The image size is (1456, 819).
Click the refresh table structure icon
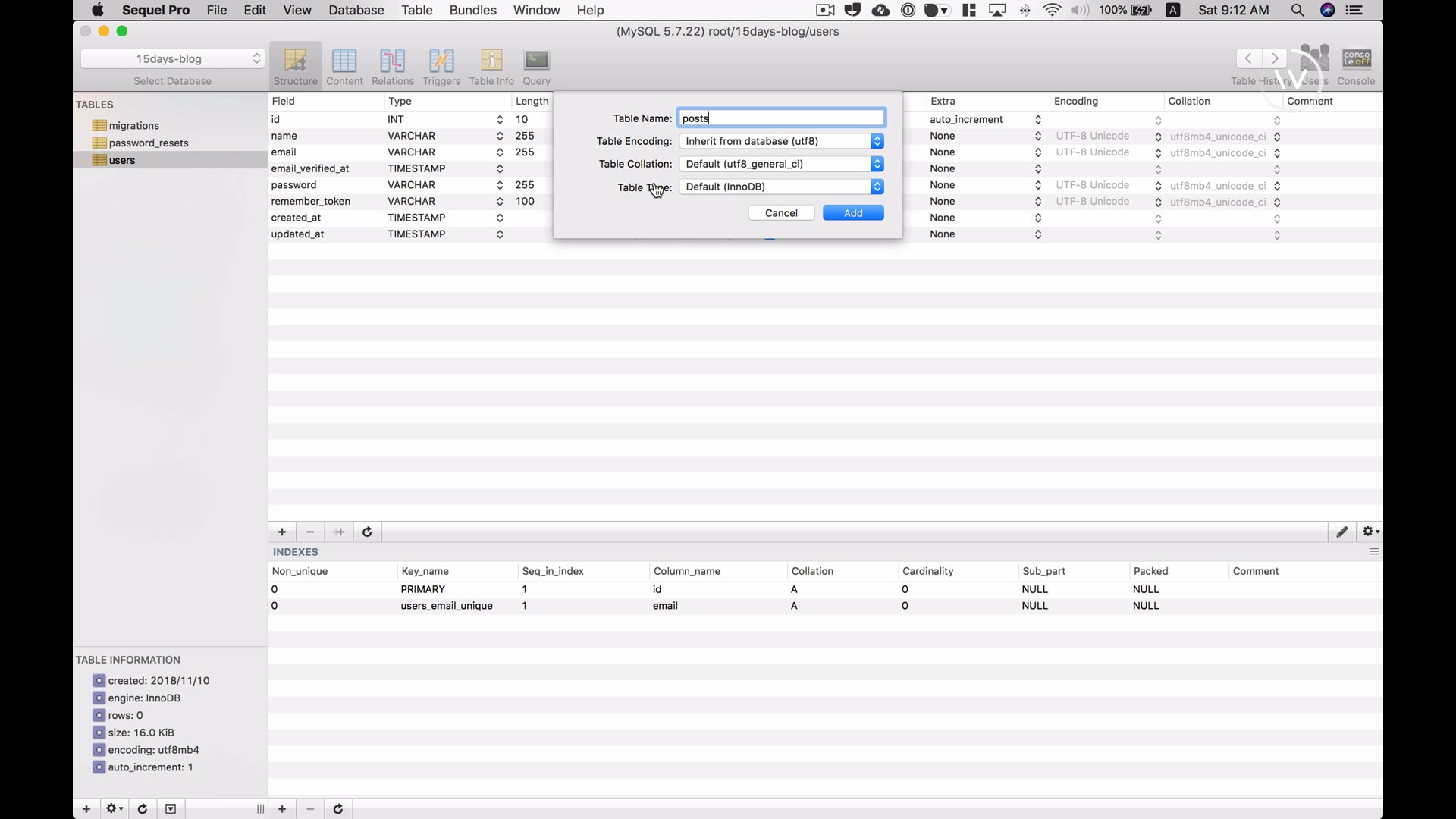pyautogui.click(x=367, y=532)
